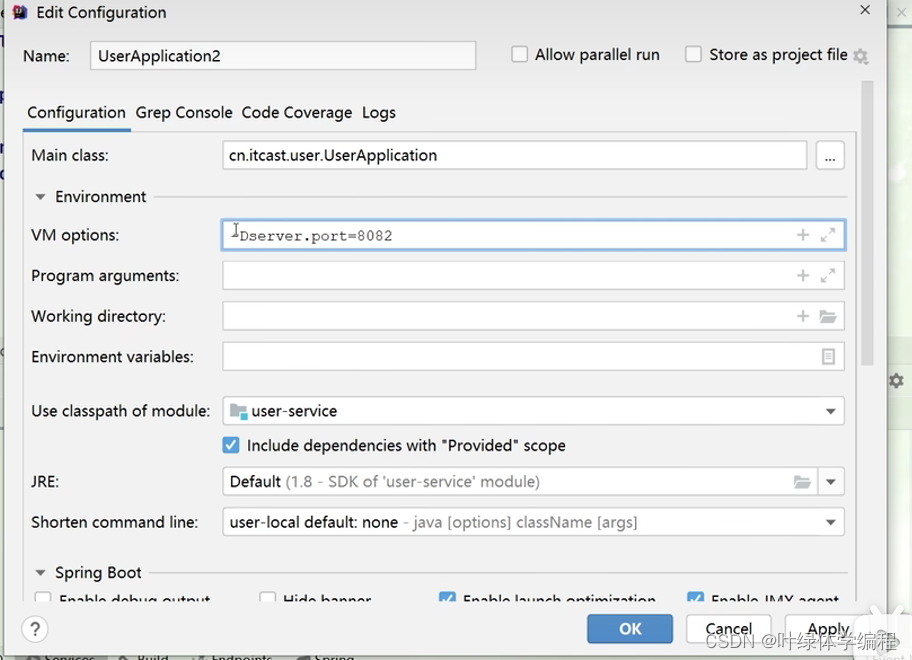Viewport: 912px width, 660px height.
Task: Switch to the Grep Console tab
Action: click(x=183, y=113)
